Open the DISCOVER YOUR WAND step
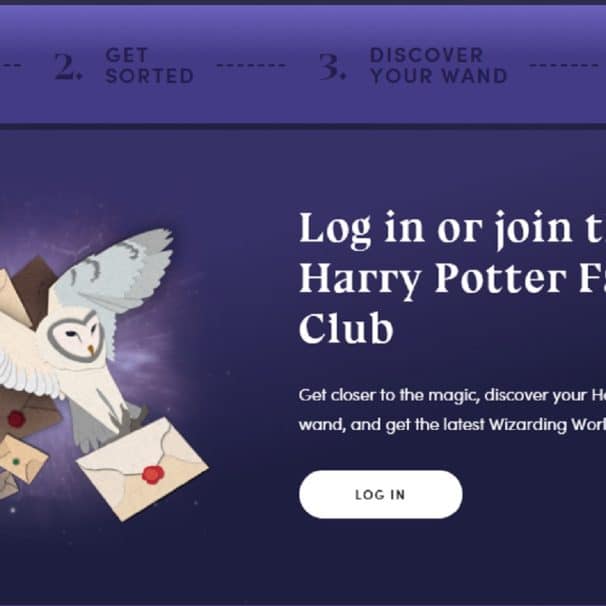The width and height of the screenshot is (606, 606). click(438, 65)
